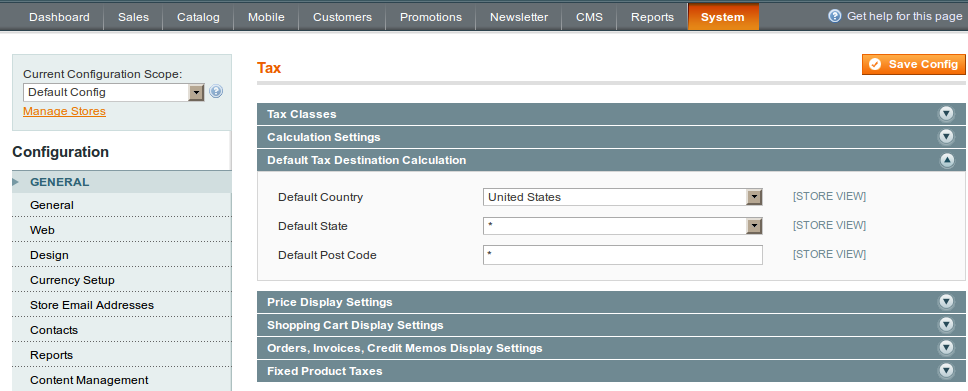
Task: Open the Default Country dropdown
Action: [x=622, y=197]
